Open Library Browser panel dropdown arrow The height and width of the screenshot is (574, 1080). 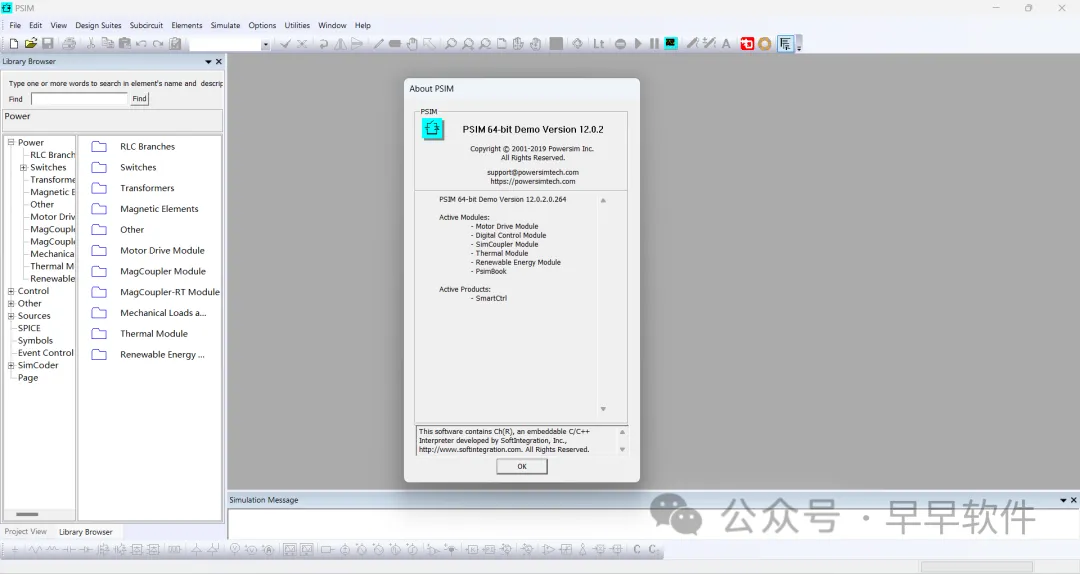pyautogui.click(x=208, y=61)
